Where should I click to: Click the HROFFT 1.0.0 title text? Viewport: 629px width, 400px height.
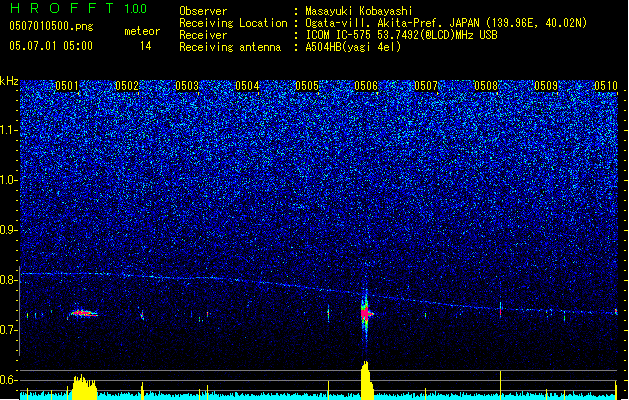coord(78,8)
